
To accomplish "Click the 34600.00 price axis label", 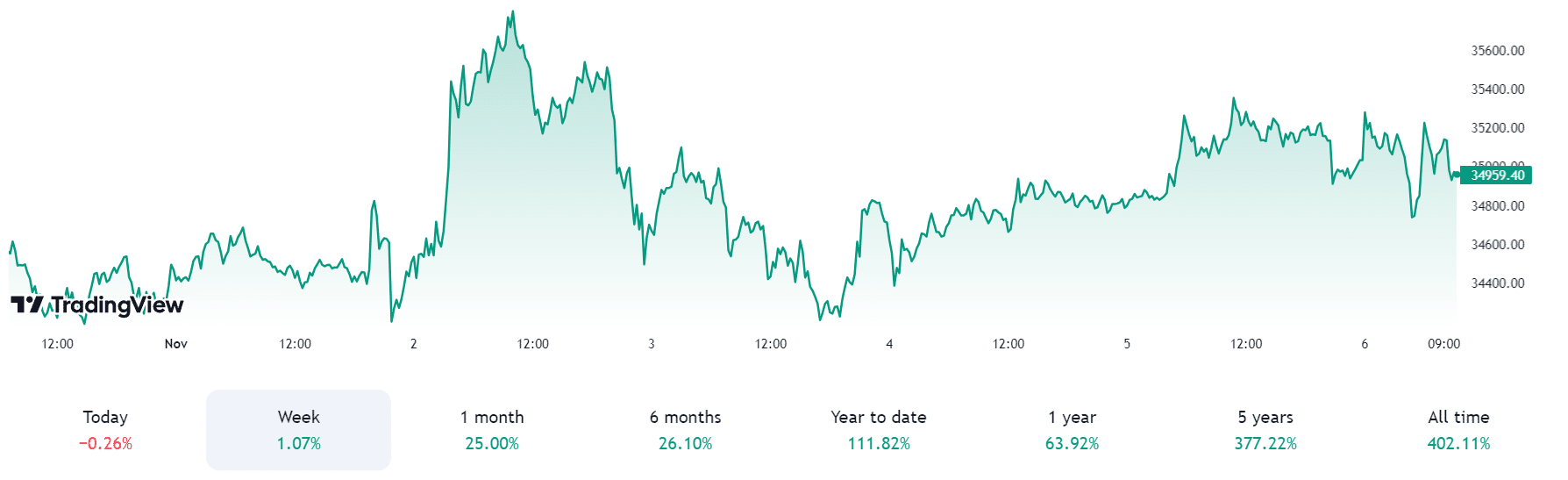I will click(x=1498, y=245).
